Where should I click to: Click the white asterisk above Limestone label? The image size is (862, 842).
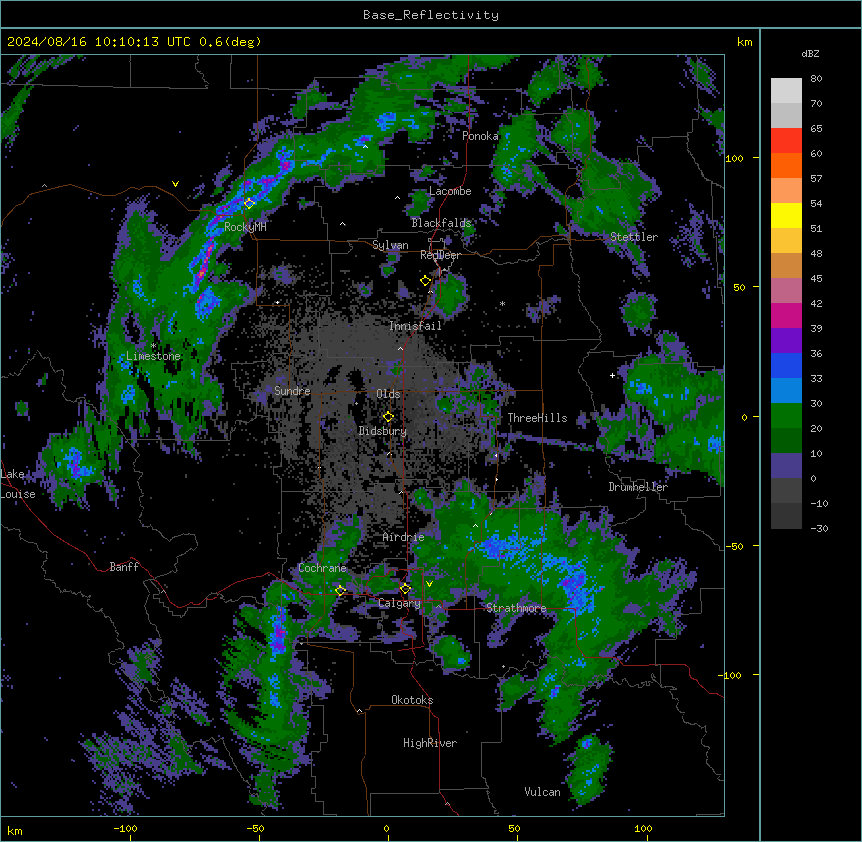click(153, 346)
